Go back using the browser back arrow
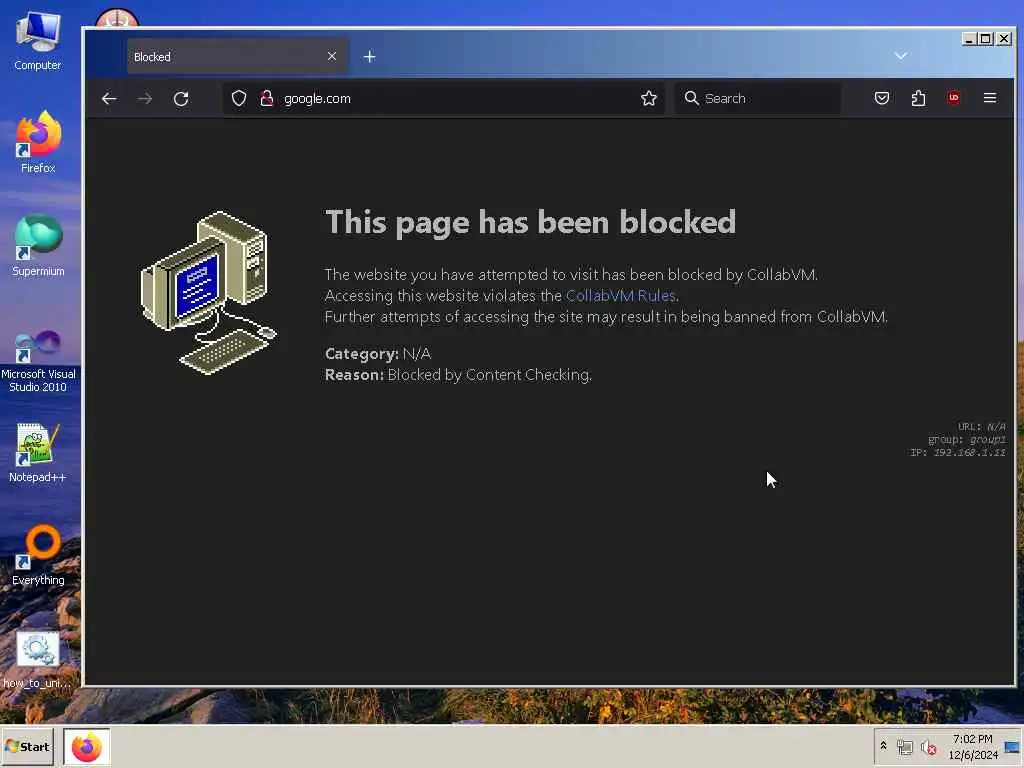The image size is (1024, 768). (109, 99)
